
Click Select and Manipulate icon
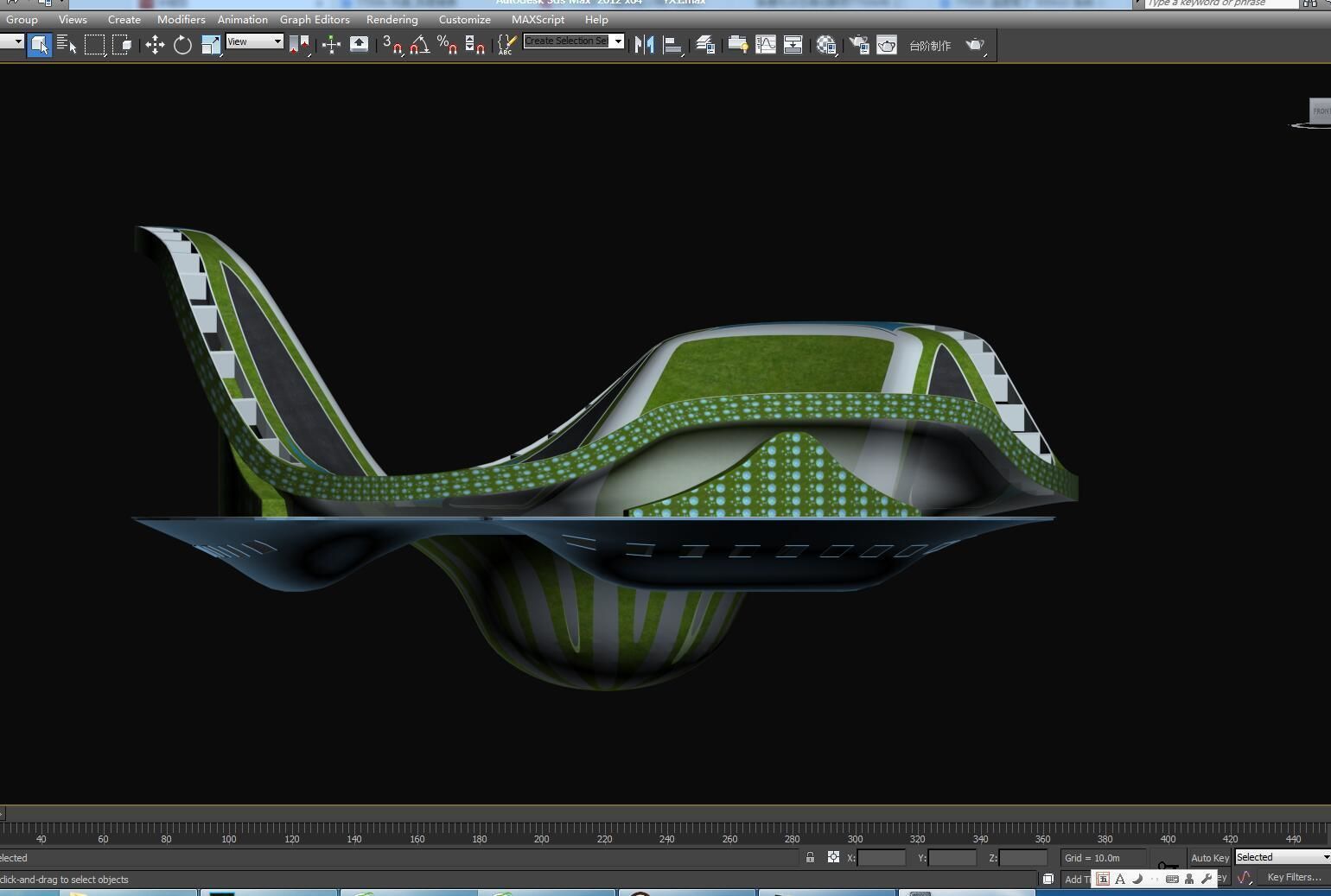click(331, 45)
